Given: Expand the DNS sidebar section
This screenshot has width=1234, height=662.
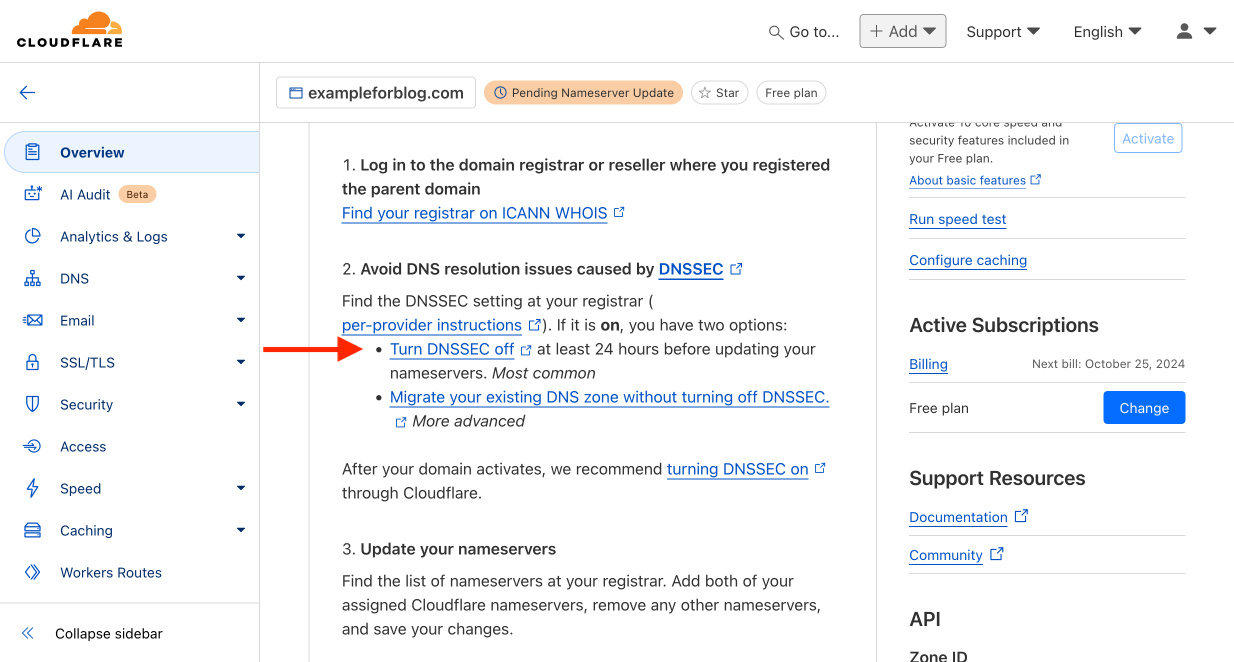Looking at the screenshot, I should (x=240, y=278).
